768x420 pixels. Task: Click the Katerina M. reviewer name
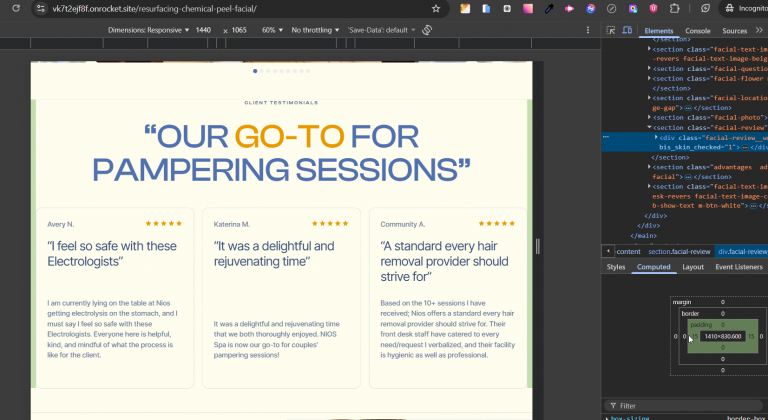coord(232,224)
